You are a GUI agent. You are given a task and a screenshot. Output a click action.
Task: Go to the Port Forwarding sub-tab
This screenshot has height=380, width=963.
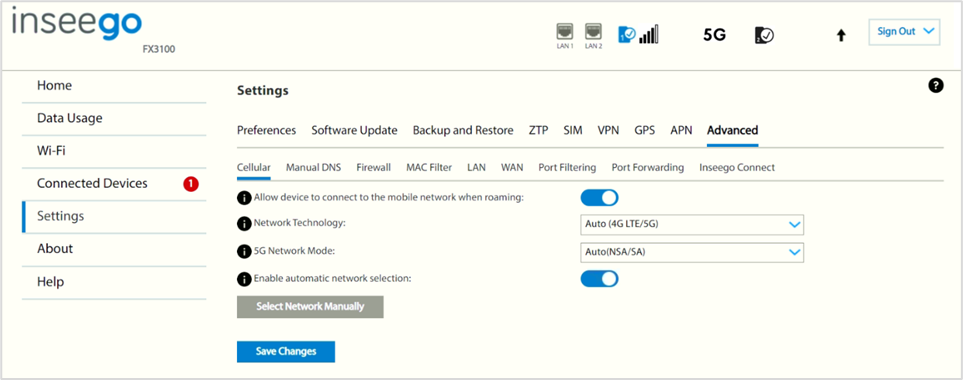click(x=648, y=168)
